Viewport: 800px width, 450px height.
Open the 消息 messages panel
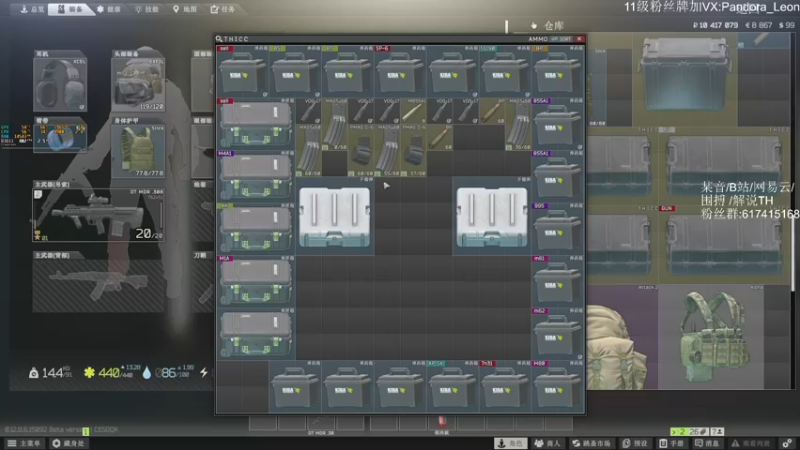[x=707, y=443]
